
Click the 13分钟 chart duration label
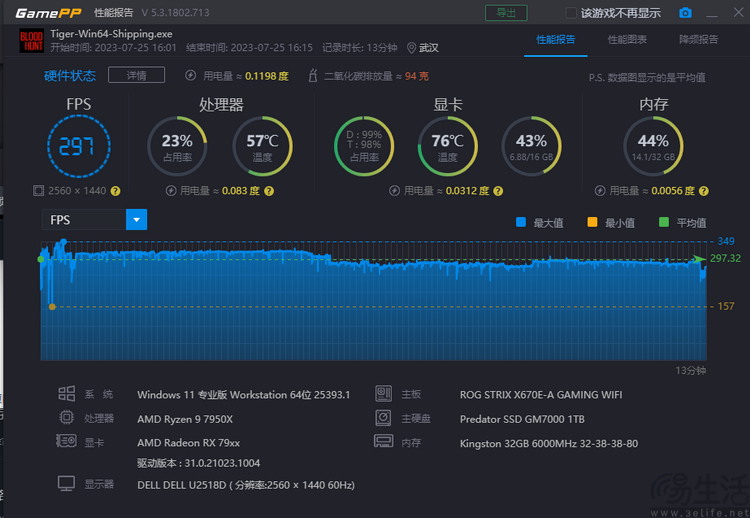(691, 370)
